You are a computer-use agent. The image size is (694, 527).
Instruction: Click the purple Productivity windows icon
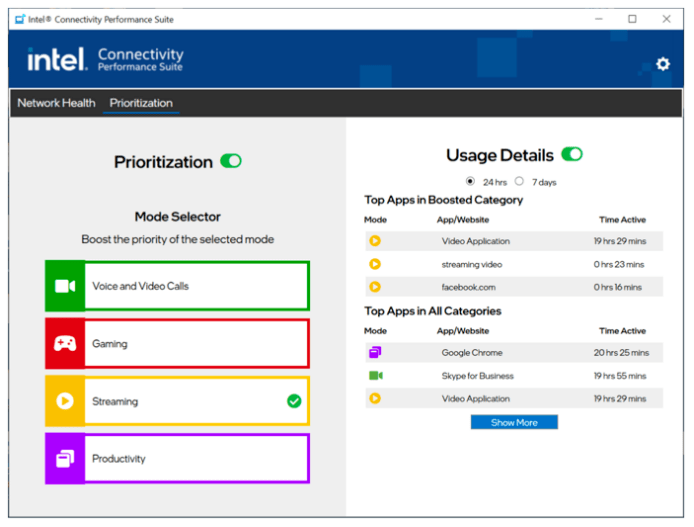(65, 459)
